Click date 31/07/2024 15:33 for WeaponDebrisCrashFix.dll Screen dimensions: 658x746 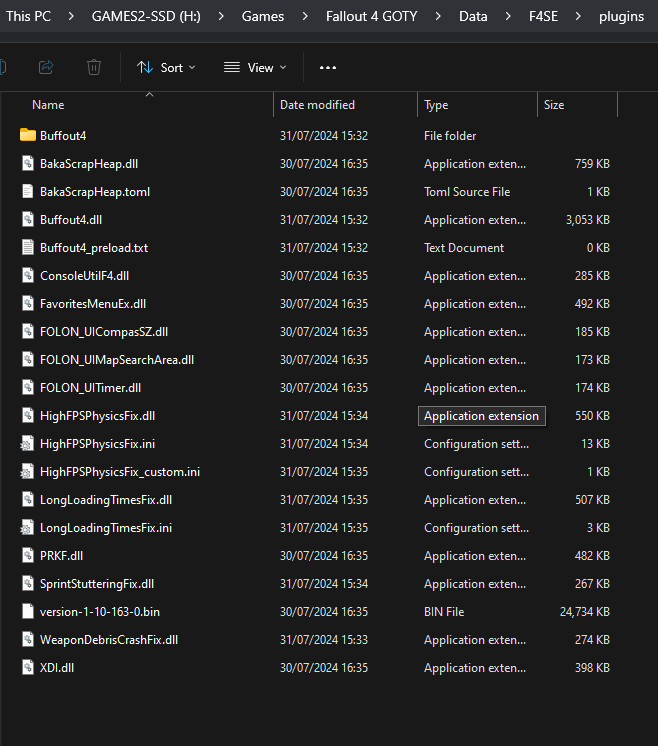point(324,640)
